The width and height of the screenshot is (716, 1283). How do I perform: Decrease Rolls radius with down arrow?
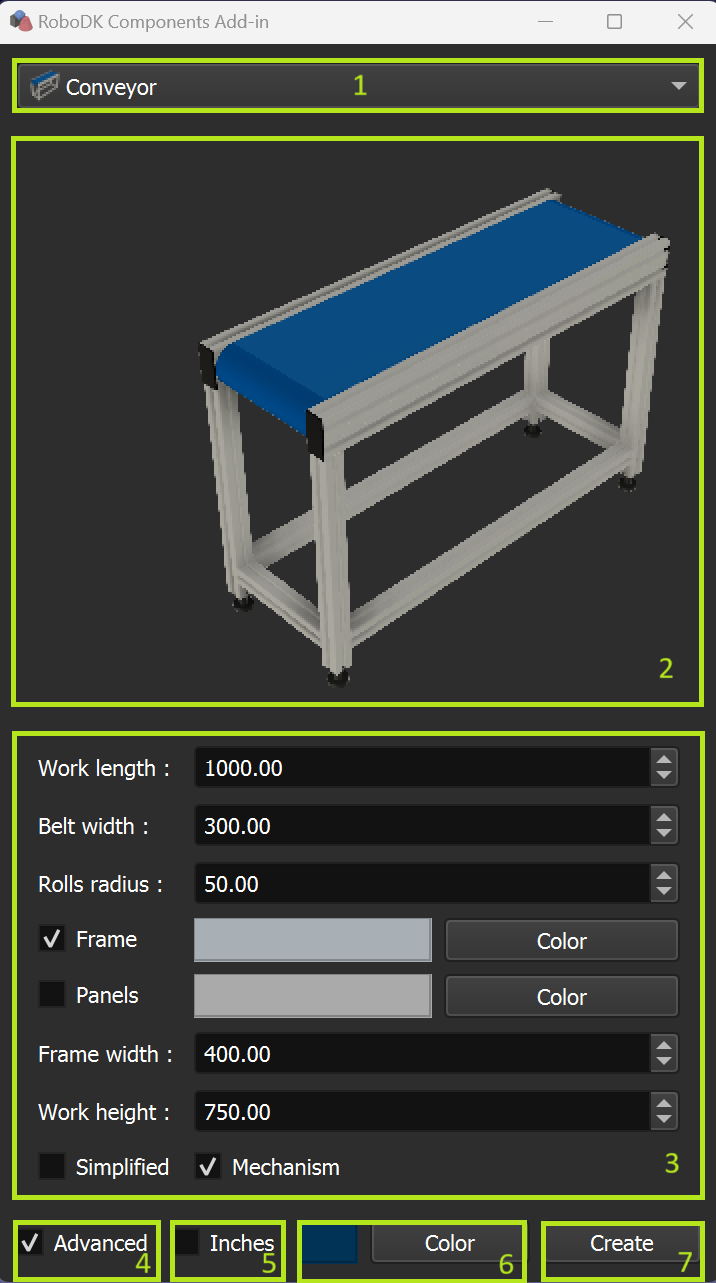(x=664, y=893)
